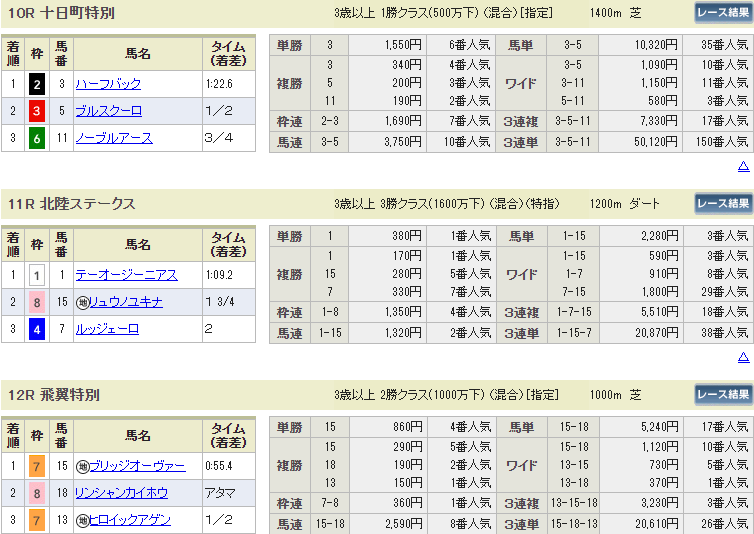754x534 pixels.
Task: Open horse page for ブリッジオーヴァー
Action: [x=138, y=466]
